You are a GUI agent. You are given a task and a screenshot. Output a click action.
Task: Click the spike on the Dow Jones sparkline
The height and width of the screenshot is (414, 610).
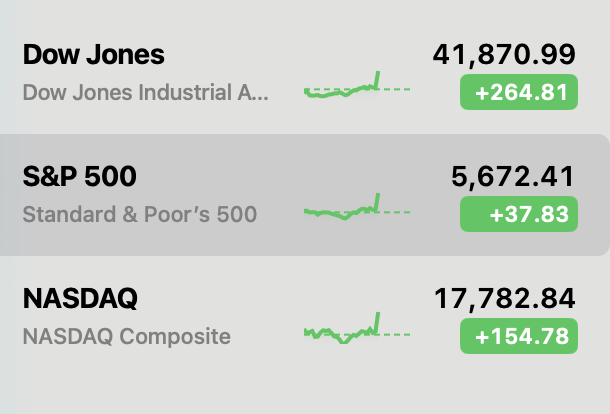(378, 77)
